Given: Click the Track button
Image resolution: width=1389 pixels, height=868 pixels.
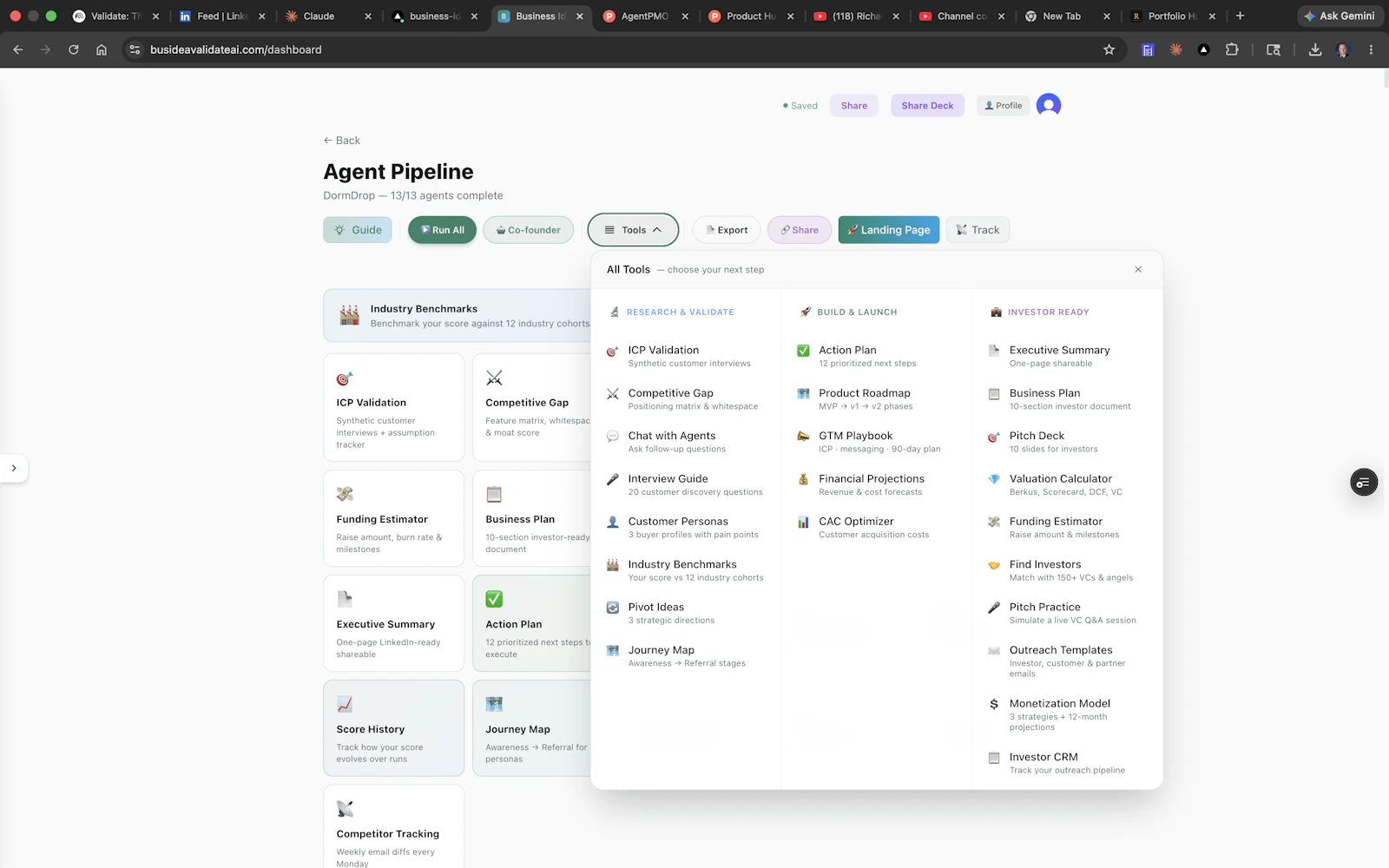Looking at the screenshot, I should pyautogui.click(x=978, y=230).
